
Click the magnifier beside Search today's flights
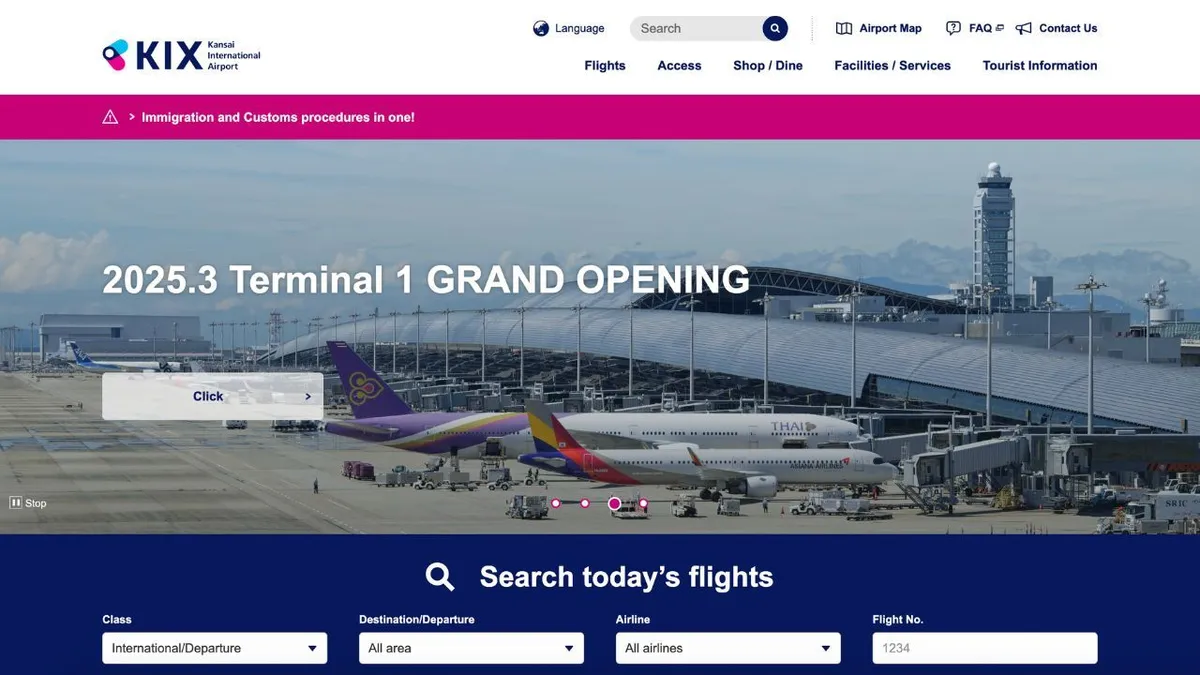(x=440, y=577)
